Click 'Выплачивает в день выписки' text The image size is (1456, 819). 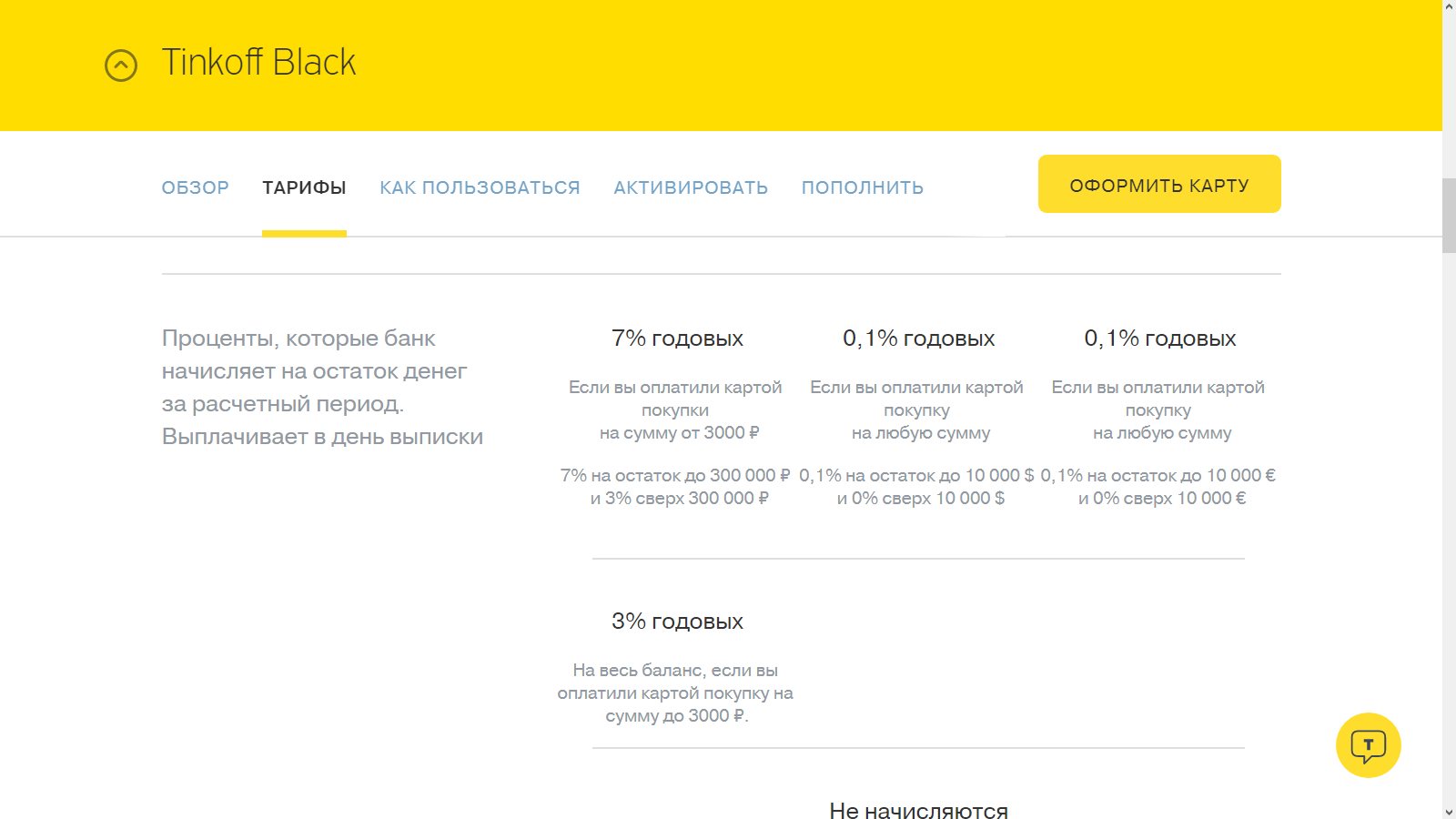pos(322,437)
